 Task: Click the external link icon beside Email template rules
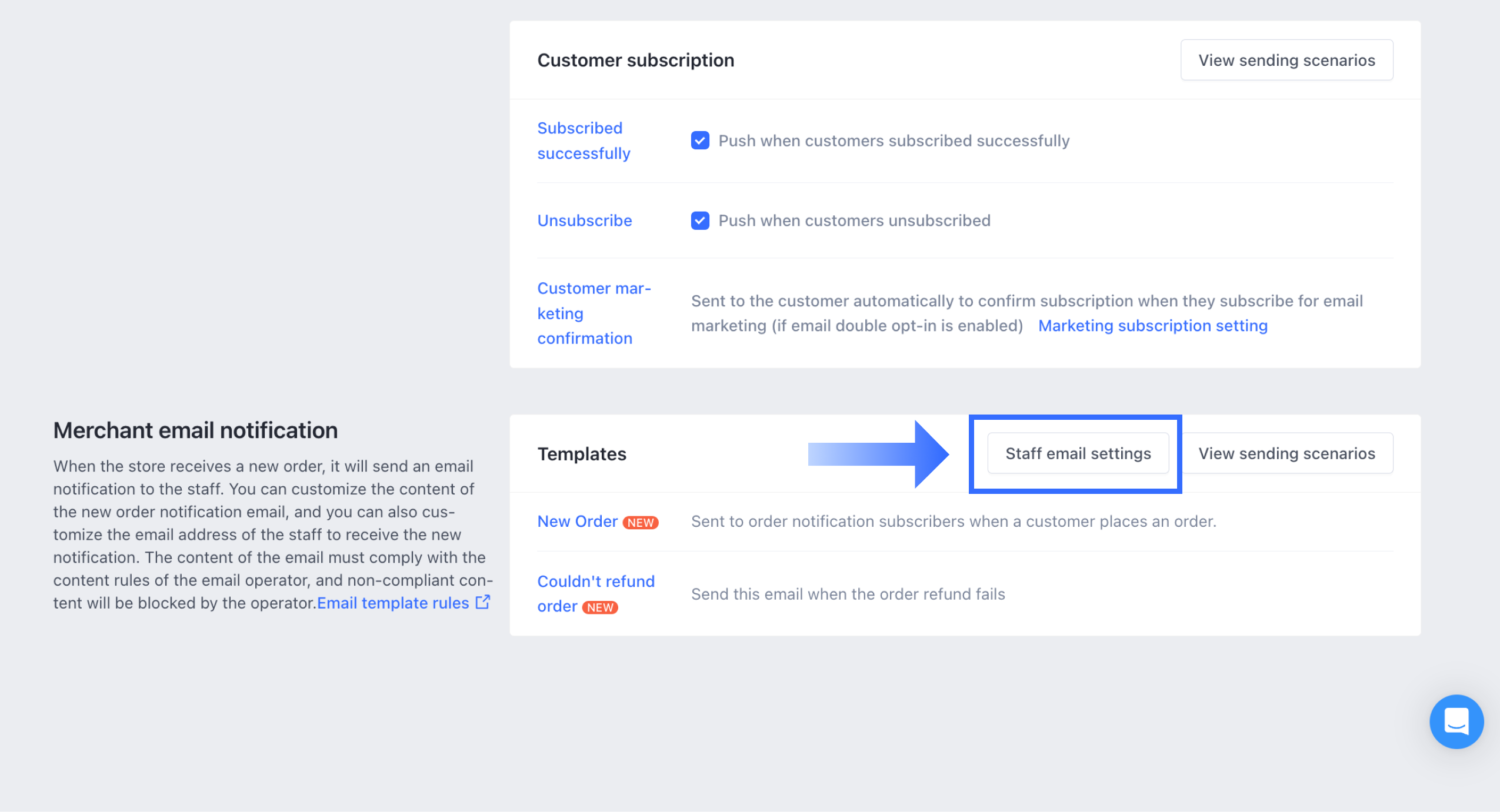pos(482,602)
